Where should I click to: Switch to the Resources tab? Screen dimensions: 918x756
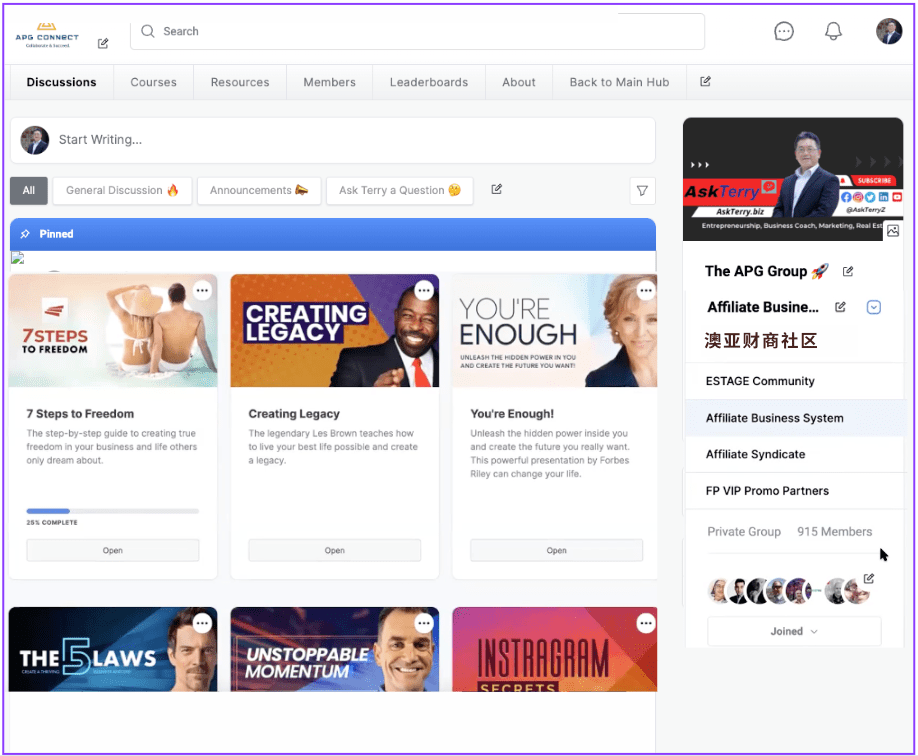[x=240, y=82]
